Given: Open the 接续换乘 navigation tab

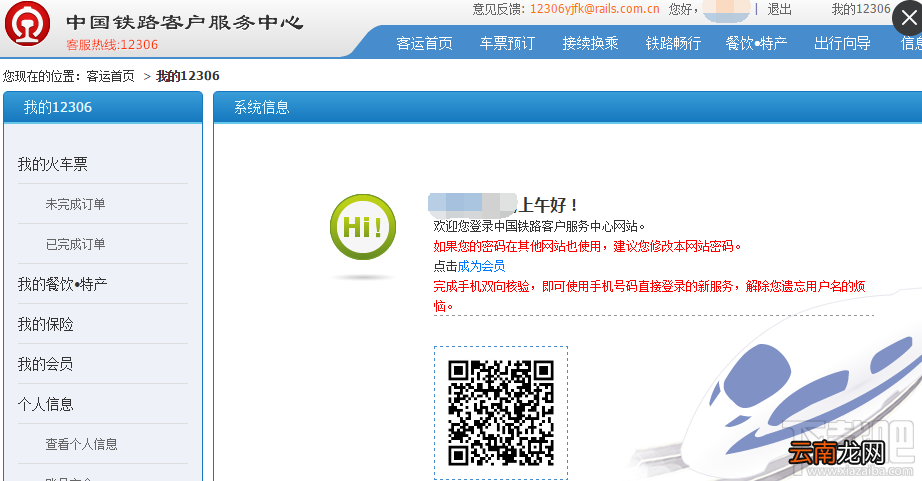Looking at the screenshot, I should [x=590, y=44].
